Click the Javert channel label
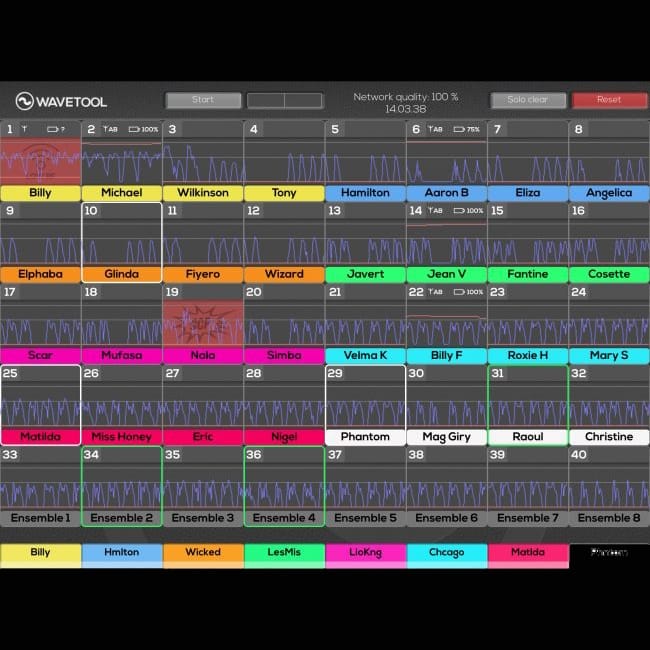The height and width of the screenshot is (650, 650). click(x=366, y=274)
